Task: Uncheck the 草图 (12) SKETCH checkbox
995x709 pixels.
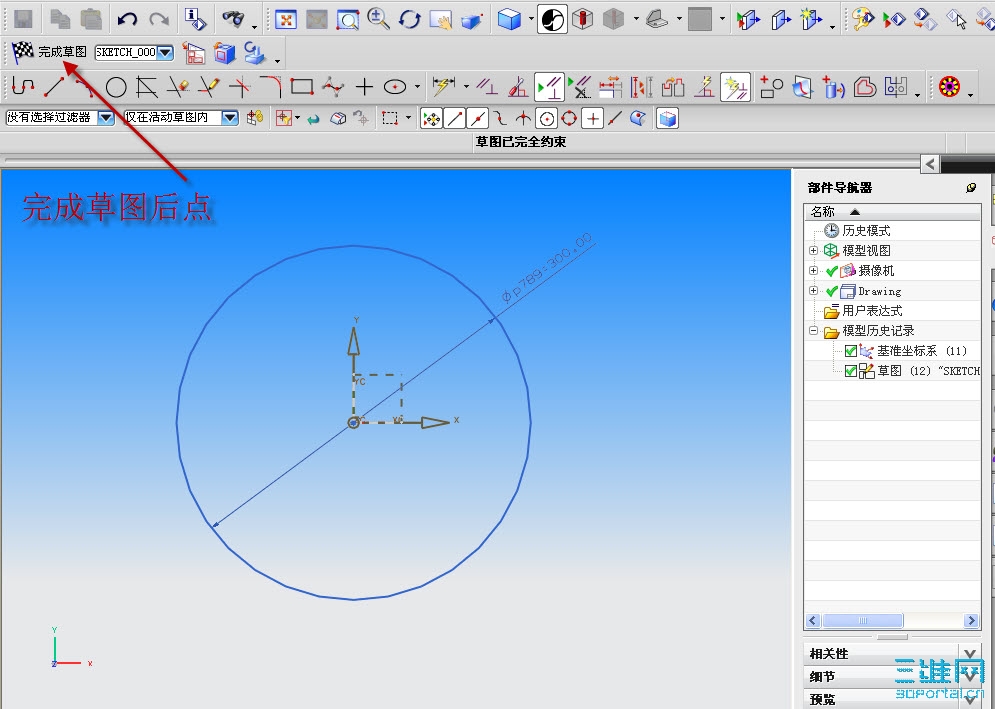Action: [x=851, y=371]
